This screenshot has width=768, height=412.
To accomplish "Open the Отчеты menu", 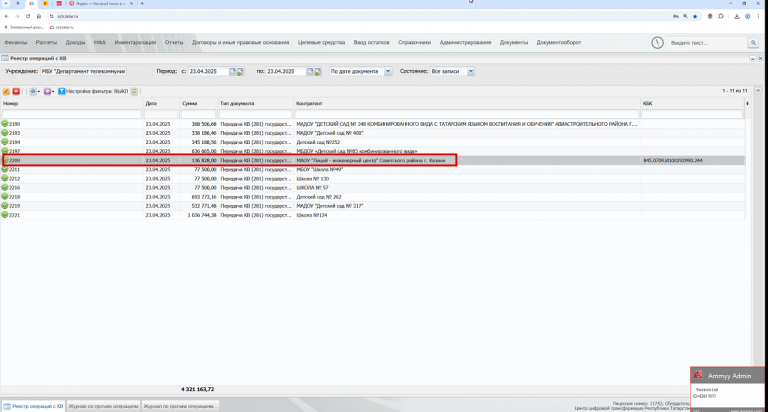I will (174, 43).
